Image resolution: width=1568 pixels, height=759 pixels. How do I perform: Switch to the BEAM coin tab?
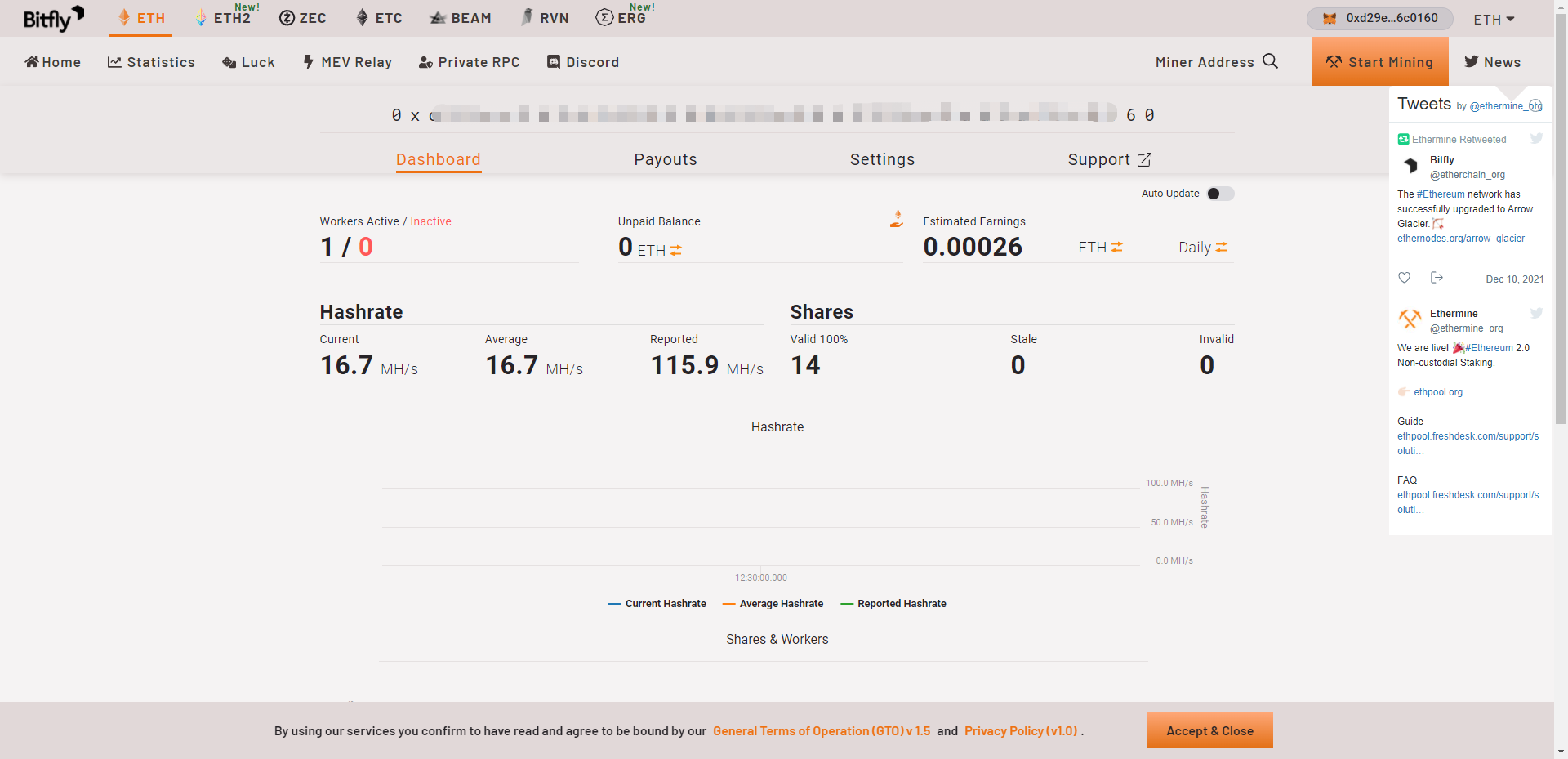coord(461,18)
